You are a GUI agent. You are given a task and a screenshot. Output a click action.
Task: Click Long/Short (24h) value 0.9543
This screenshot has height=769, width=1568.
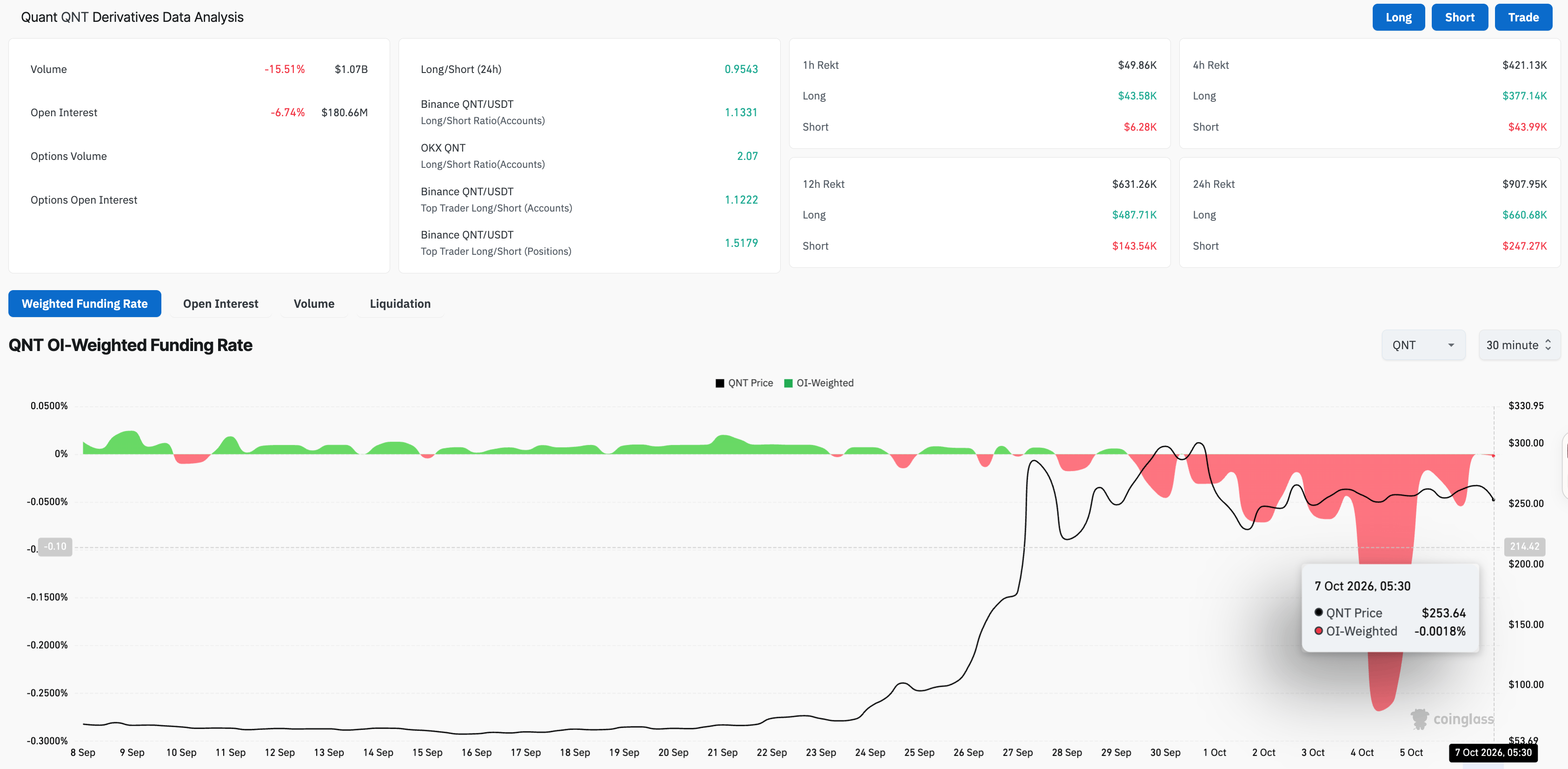tap(741, 69)
